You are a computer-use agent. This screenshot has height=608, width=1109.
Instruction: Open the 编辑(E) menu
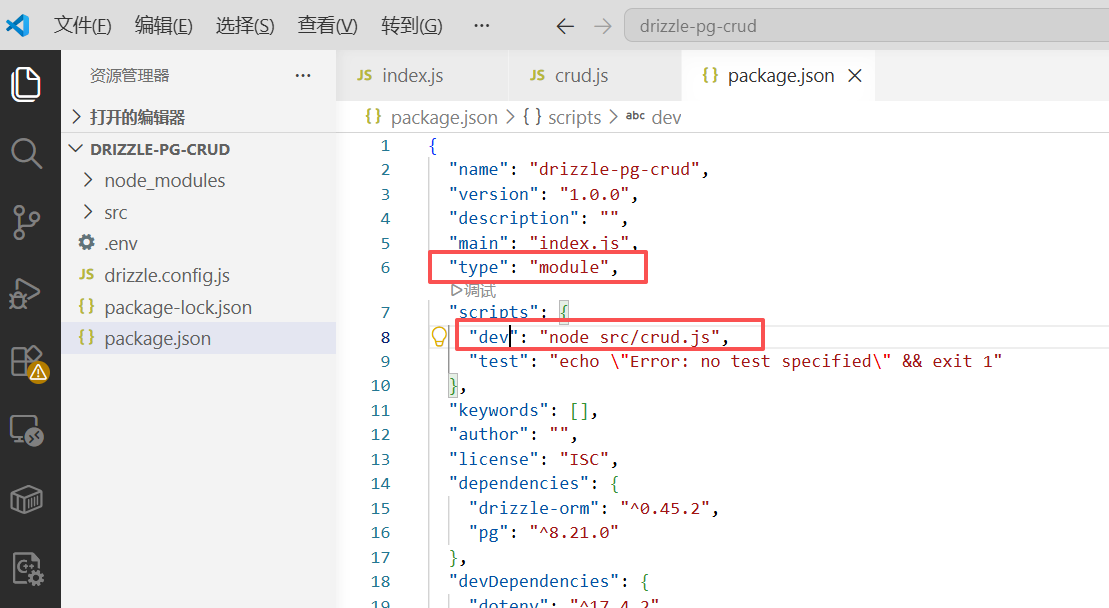pyautogui.click(x=163, y=26)
